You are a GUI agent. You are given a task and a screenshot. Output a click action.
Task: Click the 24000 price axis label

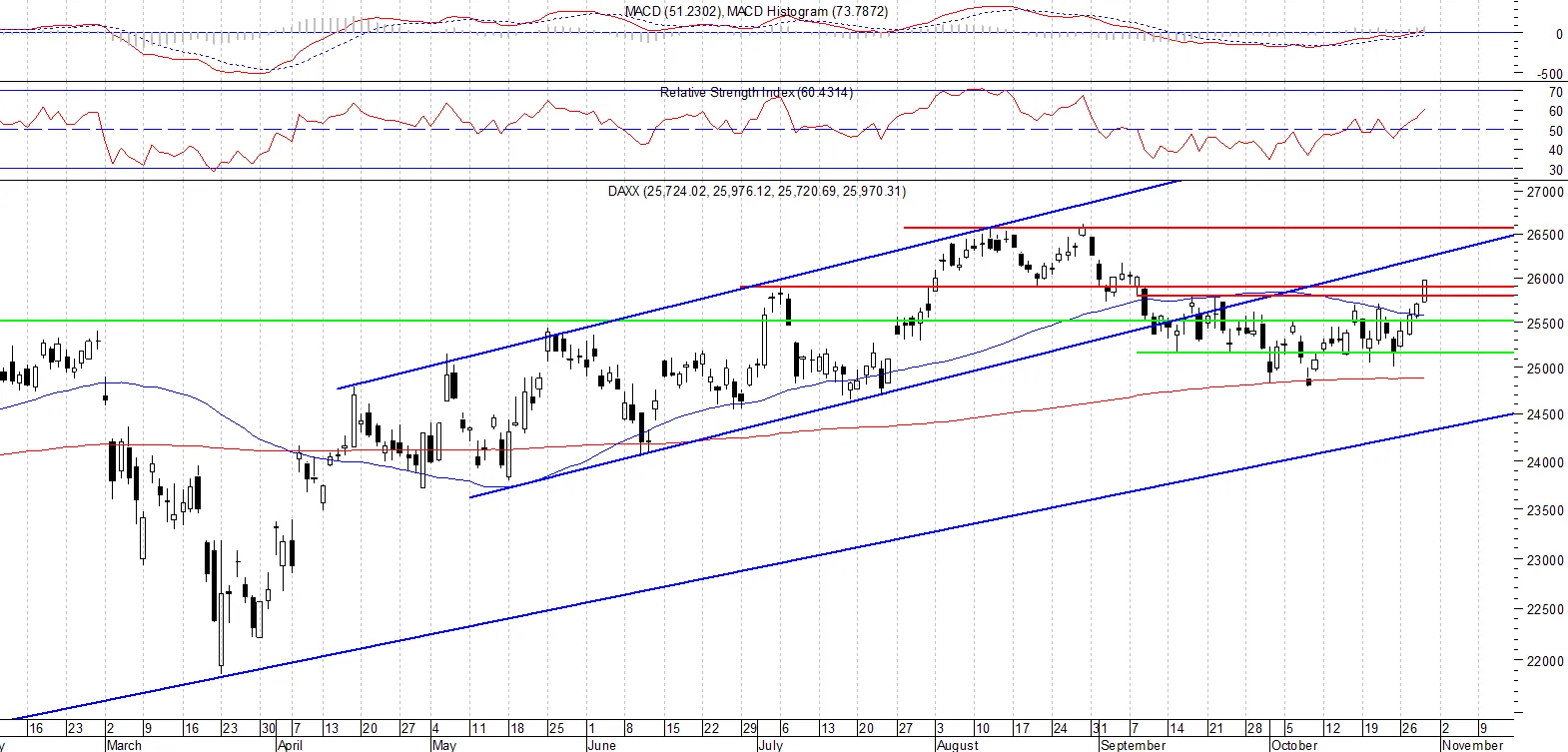click(1545, 462)
